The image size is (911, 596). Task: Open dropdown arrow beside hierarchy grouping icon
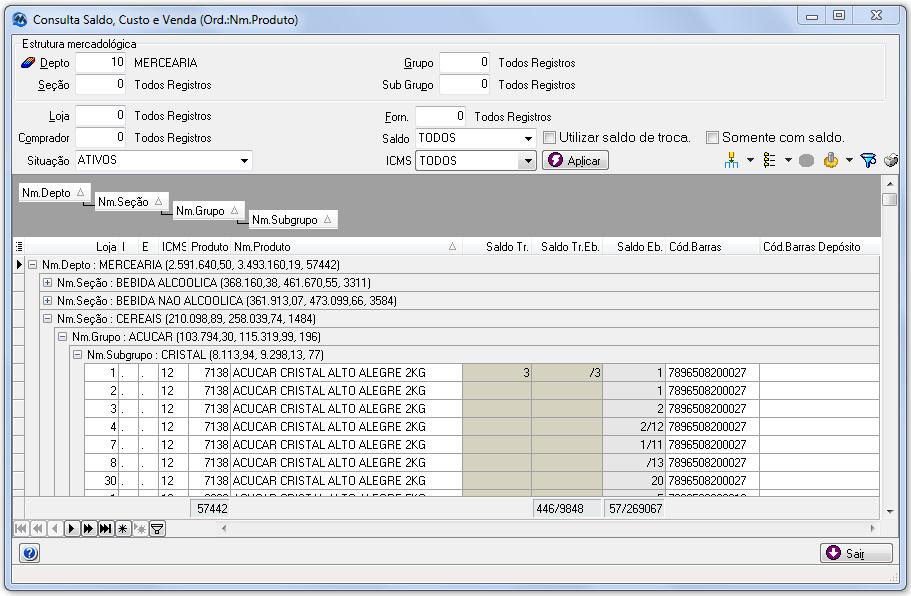point(750,160)
